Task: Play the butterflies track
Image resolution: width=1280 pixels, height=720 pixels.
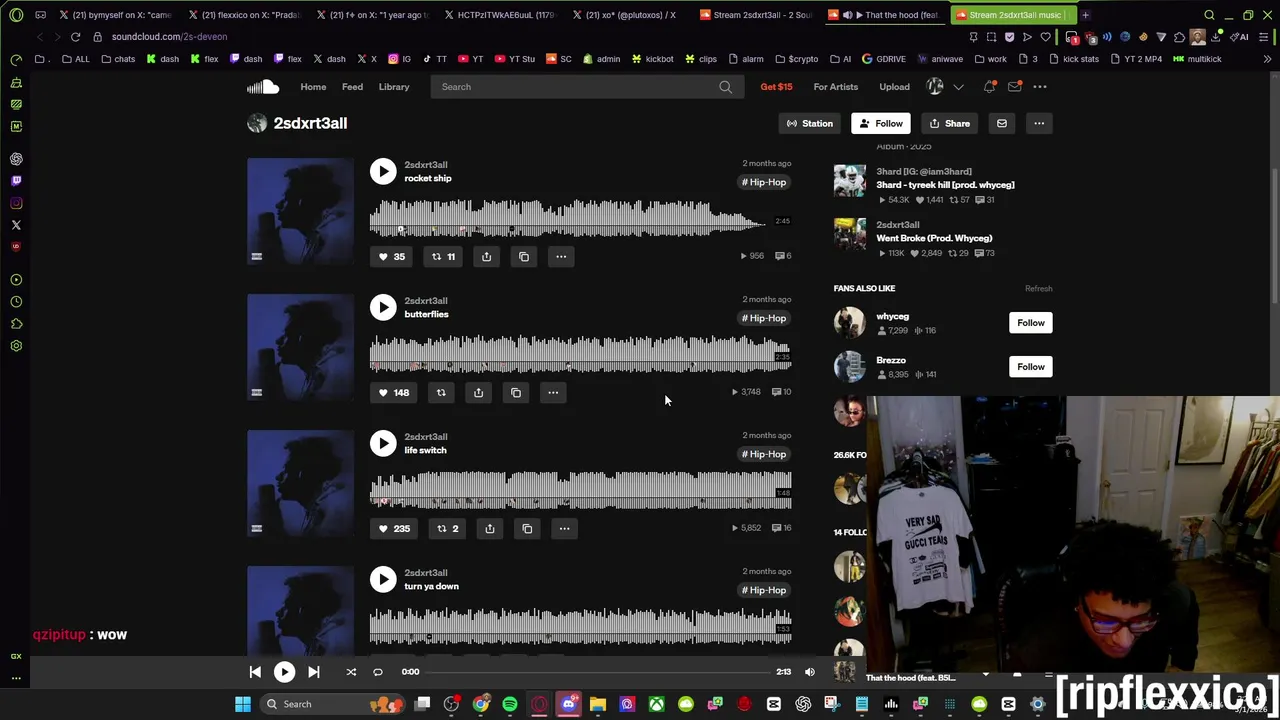Action: 383,307
